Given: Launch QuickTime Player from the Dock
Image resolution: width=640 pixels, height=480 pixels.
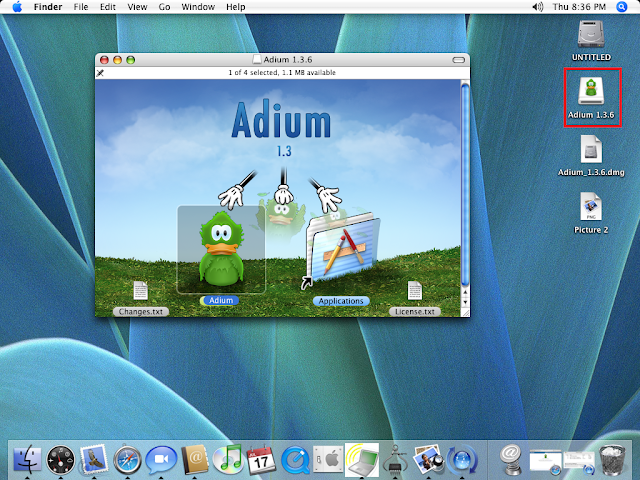Looking at the screenshot, I should 295,460.
